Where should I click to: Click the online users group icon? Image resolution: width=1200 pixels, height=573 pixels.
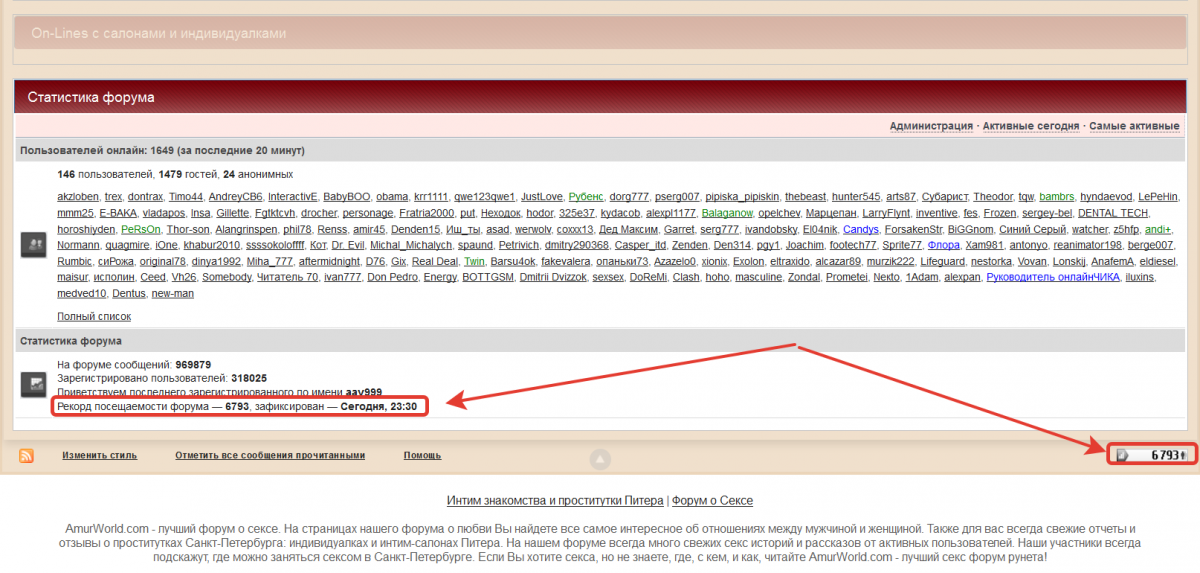click(34, 244)
